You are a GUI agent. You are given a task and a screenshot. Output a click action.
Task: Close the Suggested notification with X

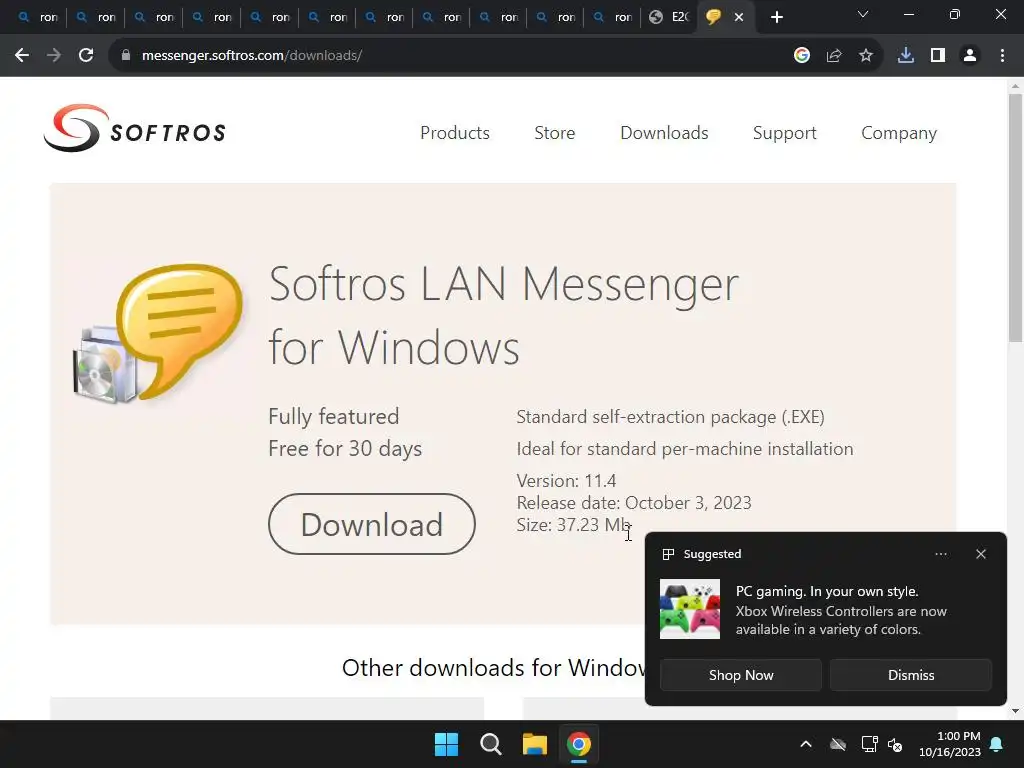coord(980,554)
